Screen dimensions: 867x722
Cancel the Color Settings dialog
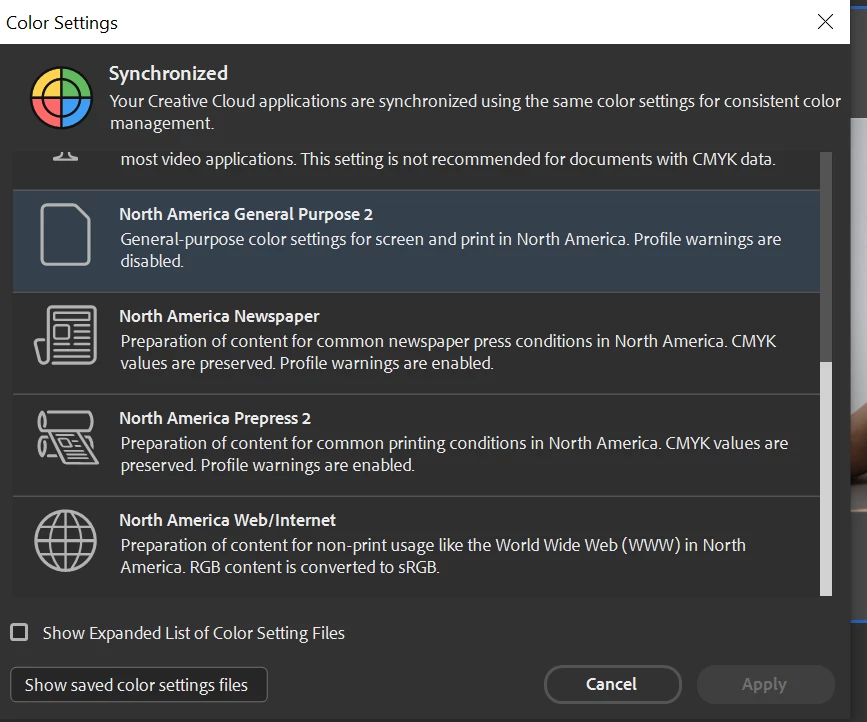613,684
